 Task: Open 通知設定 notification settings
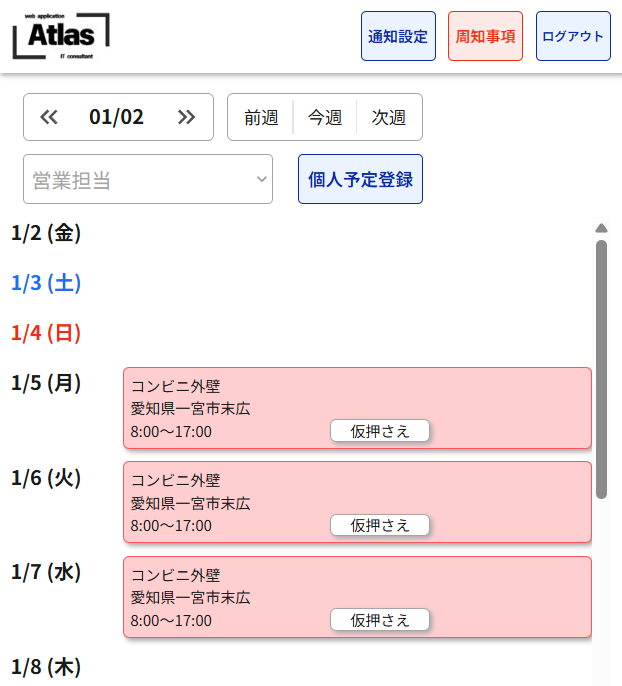(398, 36)
